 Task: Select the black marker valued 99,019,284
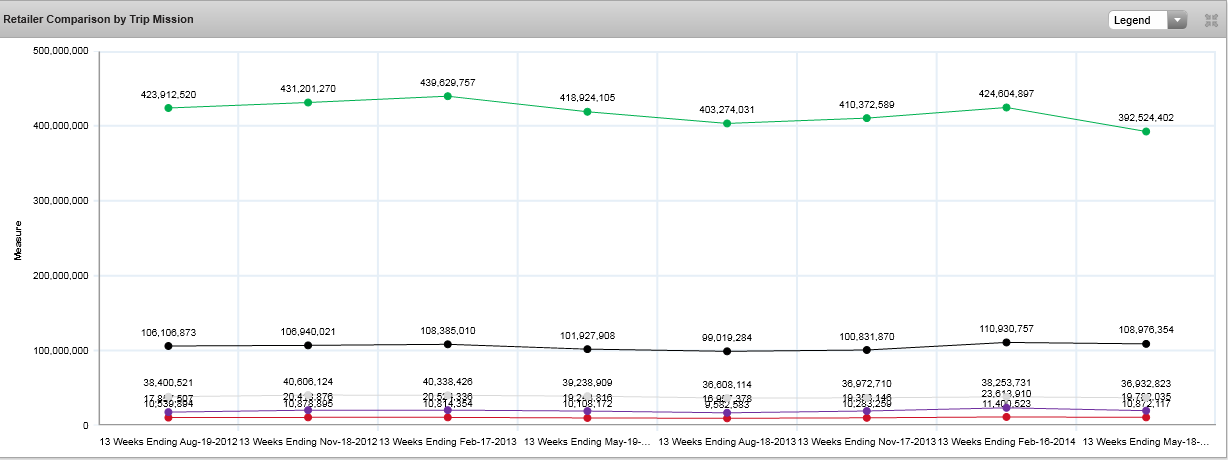click(727, 351)
